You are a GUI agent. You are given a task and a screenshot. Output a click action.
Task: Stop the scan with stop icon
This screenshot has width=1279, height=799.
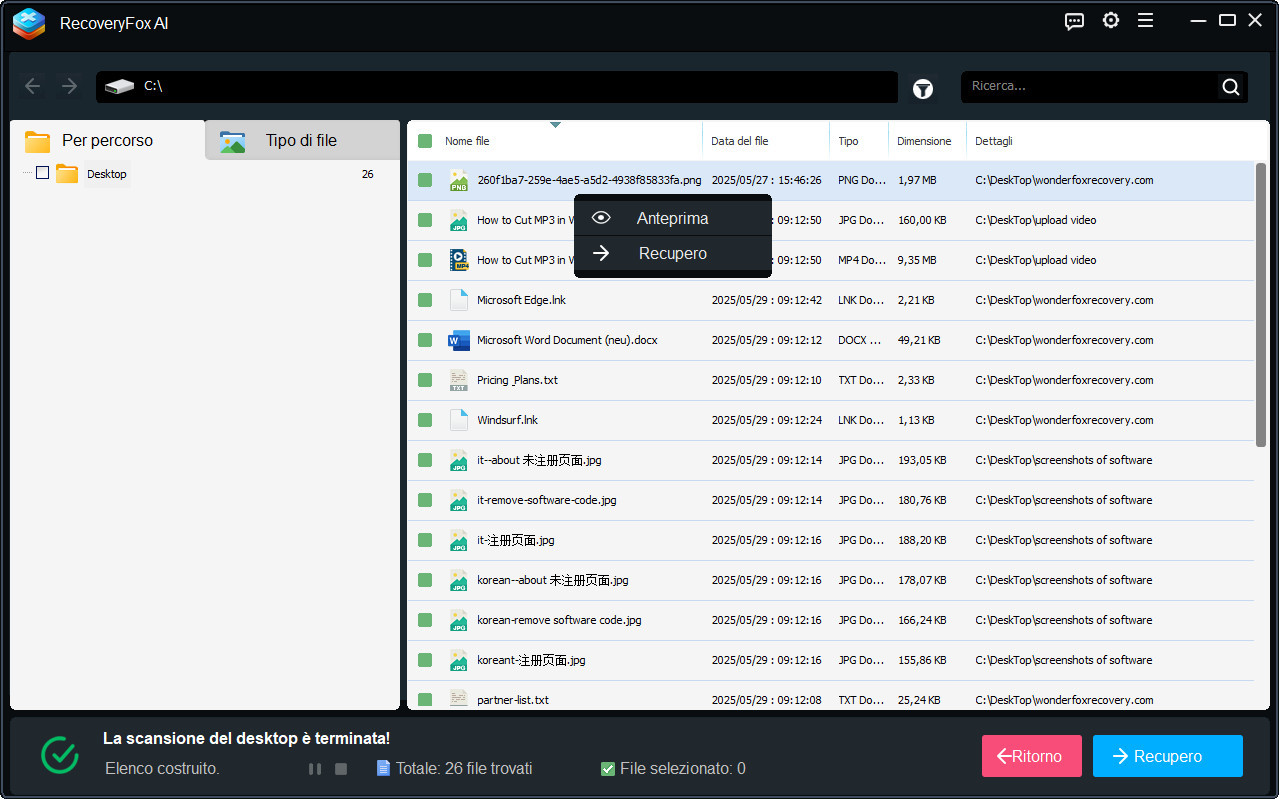click(341, 769)
